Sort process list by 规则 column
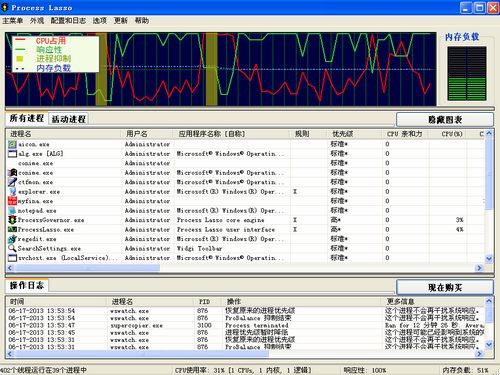The width and height of the screenshot is (500, 375). point(308,134)
